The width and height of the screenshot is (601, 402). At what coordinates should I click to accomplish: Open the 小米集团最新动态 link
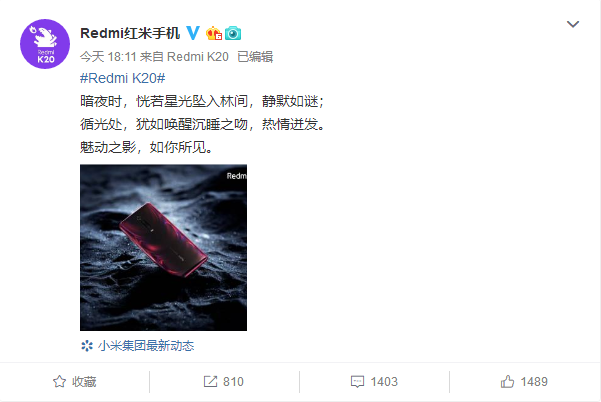(x=146, y=346)
